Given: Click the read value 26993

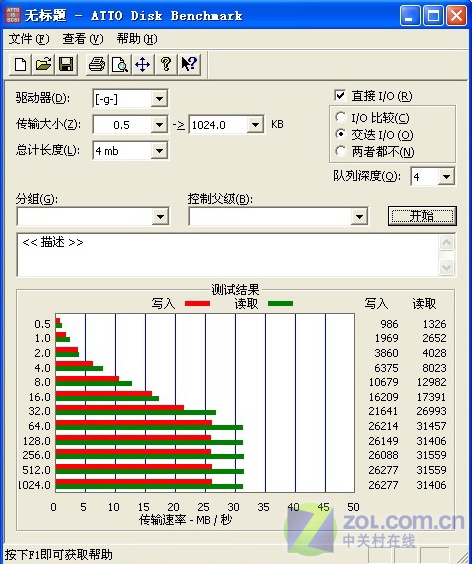Looking at the screenshot, I should [431, 411].
